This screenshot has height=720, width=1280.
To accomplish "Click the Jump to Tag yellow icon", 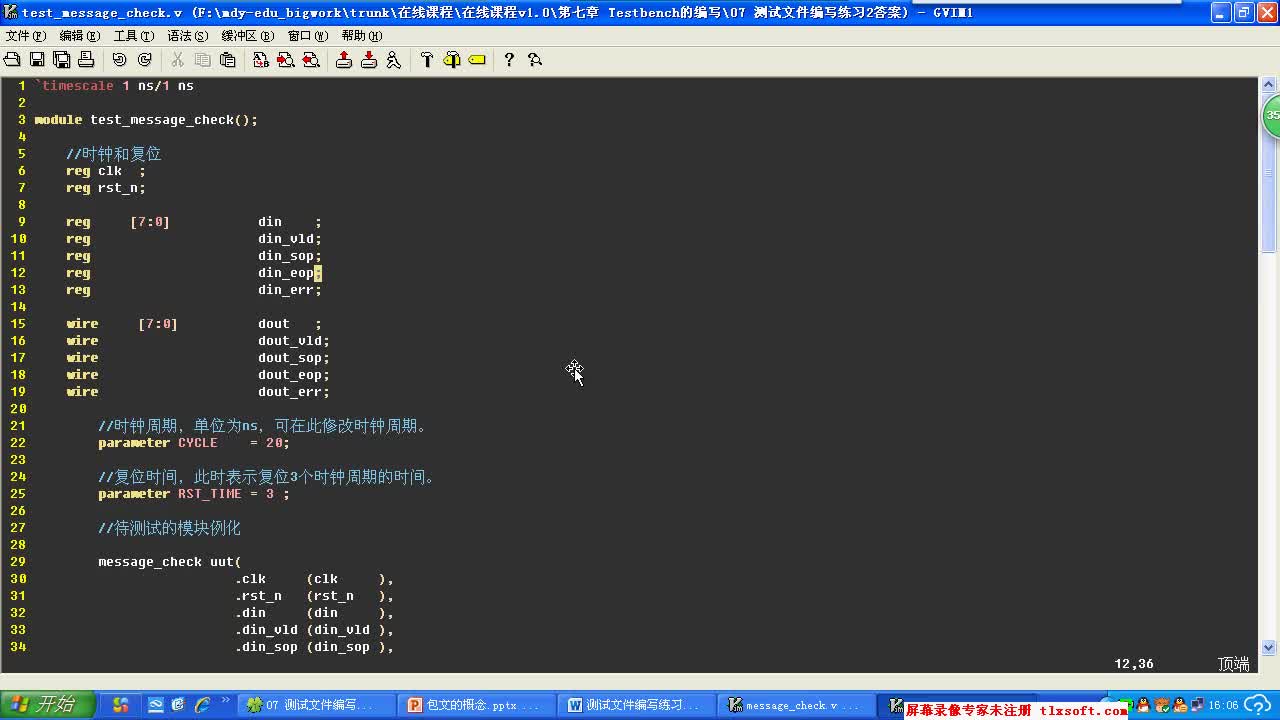I will [x=477, y=60].
